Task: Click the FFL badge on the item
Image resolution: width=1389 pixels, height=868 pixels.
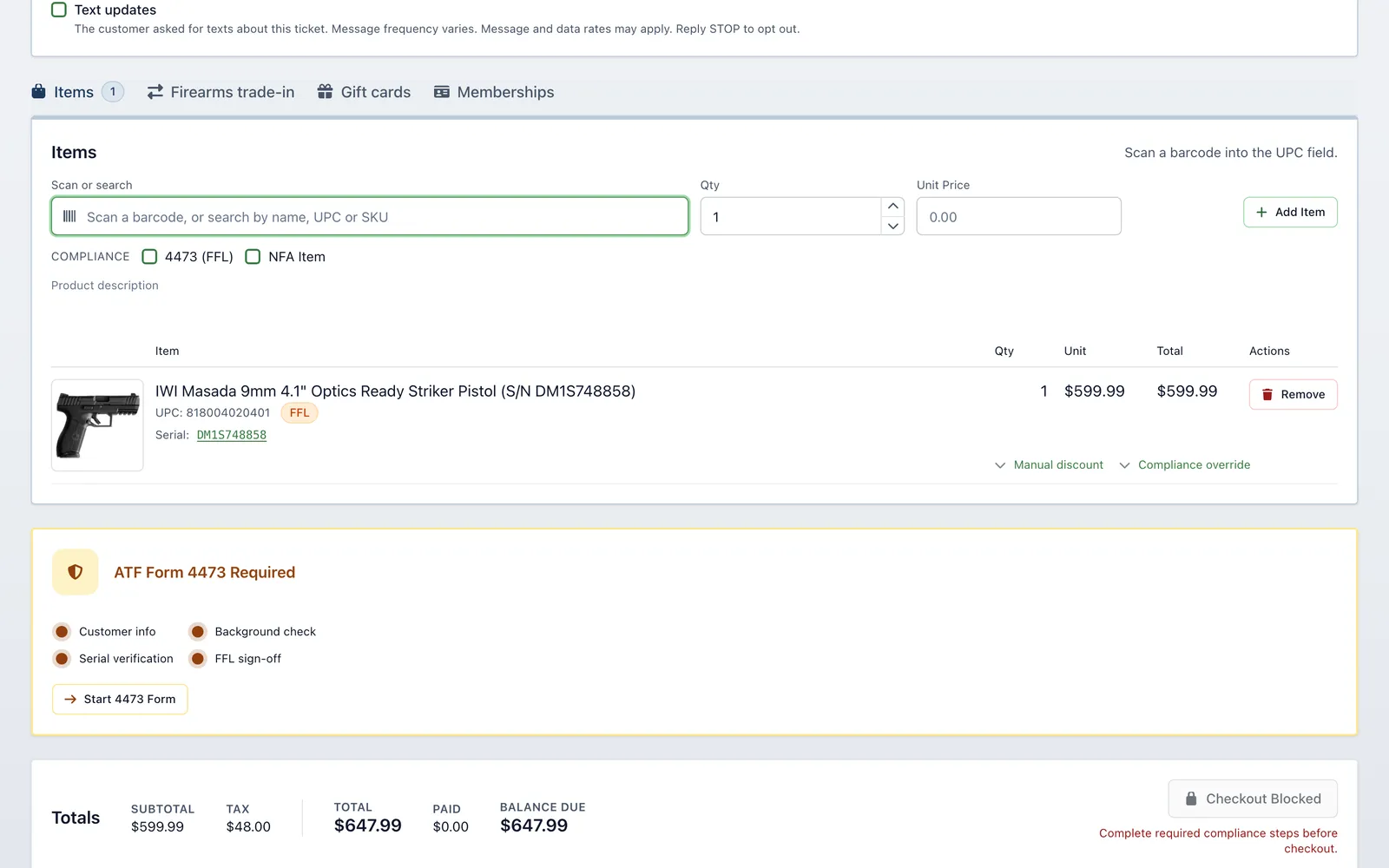Action: [300, 413]
